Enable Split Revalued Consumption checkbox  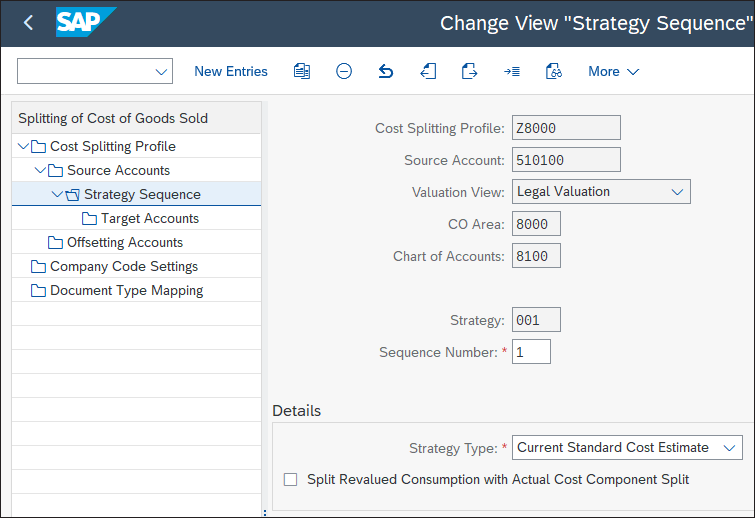point(291,479)
